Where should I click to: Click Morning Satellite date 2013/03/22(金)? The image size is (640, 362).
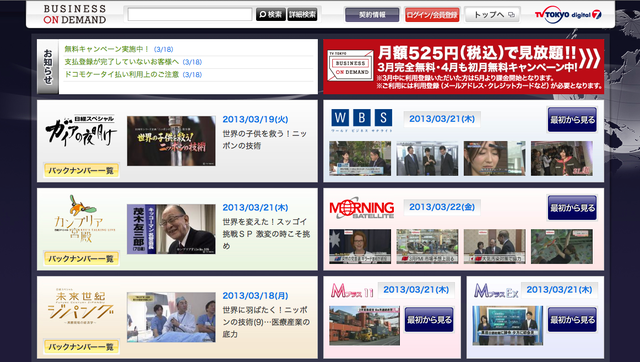[x=442, y=207]
